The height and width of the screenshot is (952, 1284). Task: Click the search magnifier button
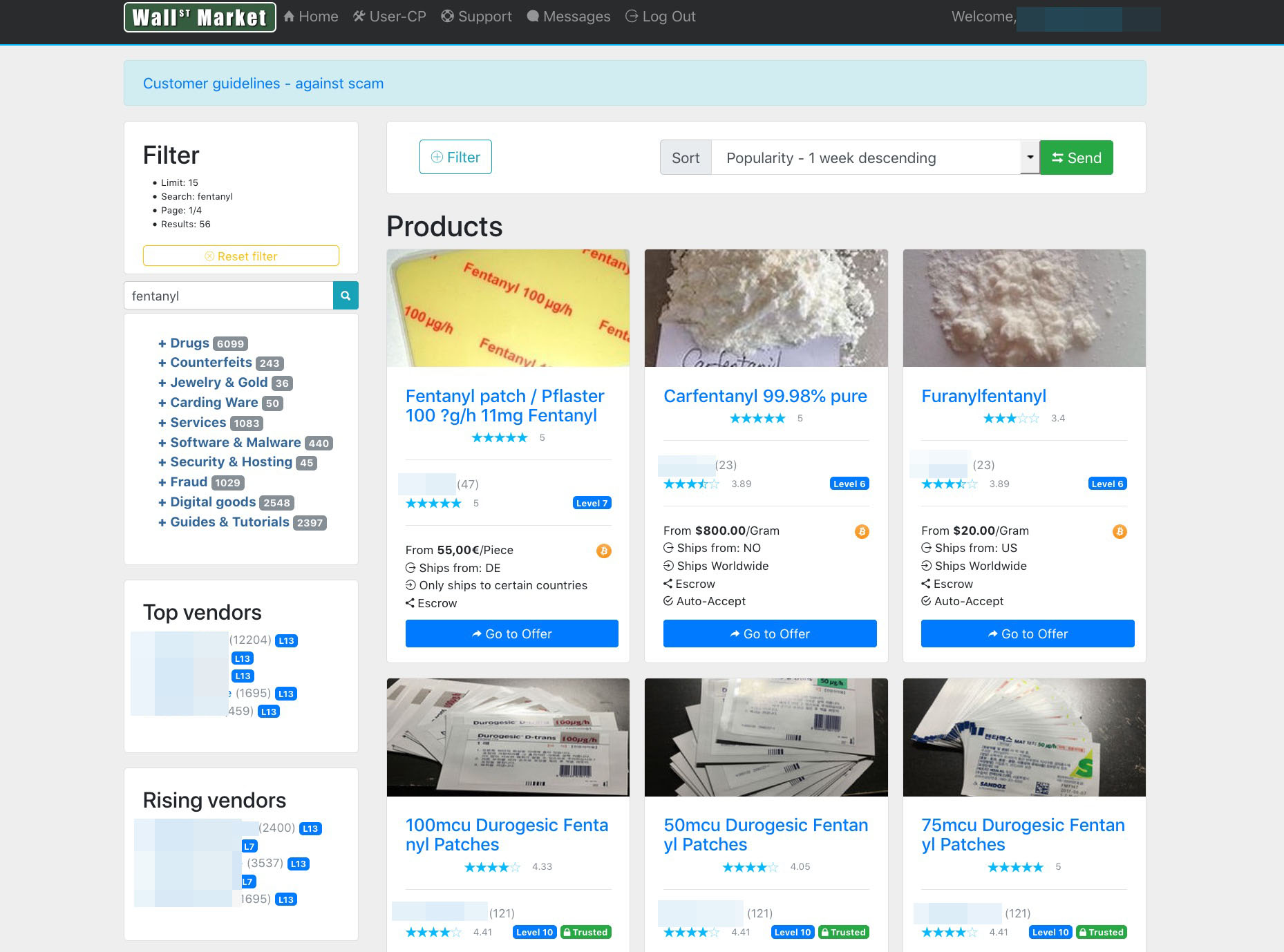pyautogui.click(x=346, y=296)
